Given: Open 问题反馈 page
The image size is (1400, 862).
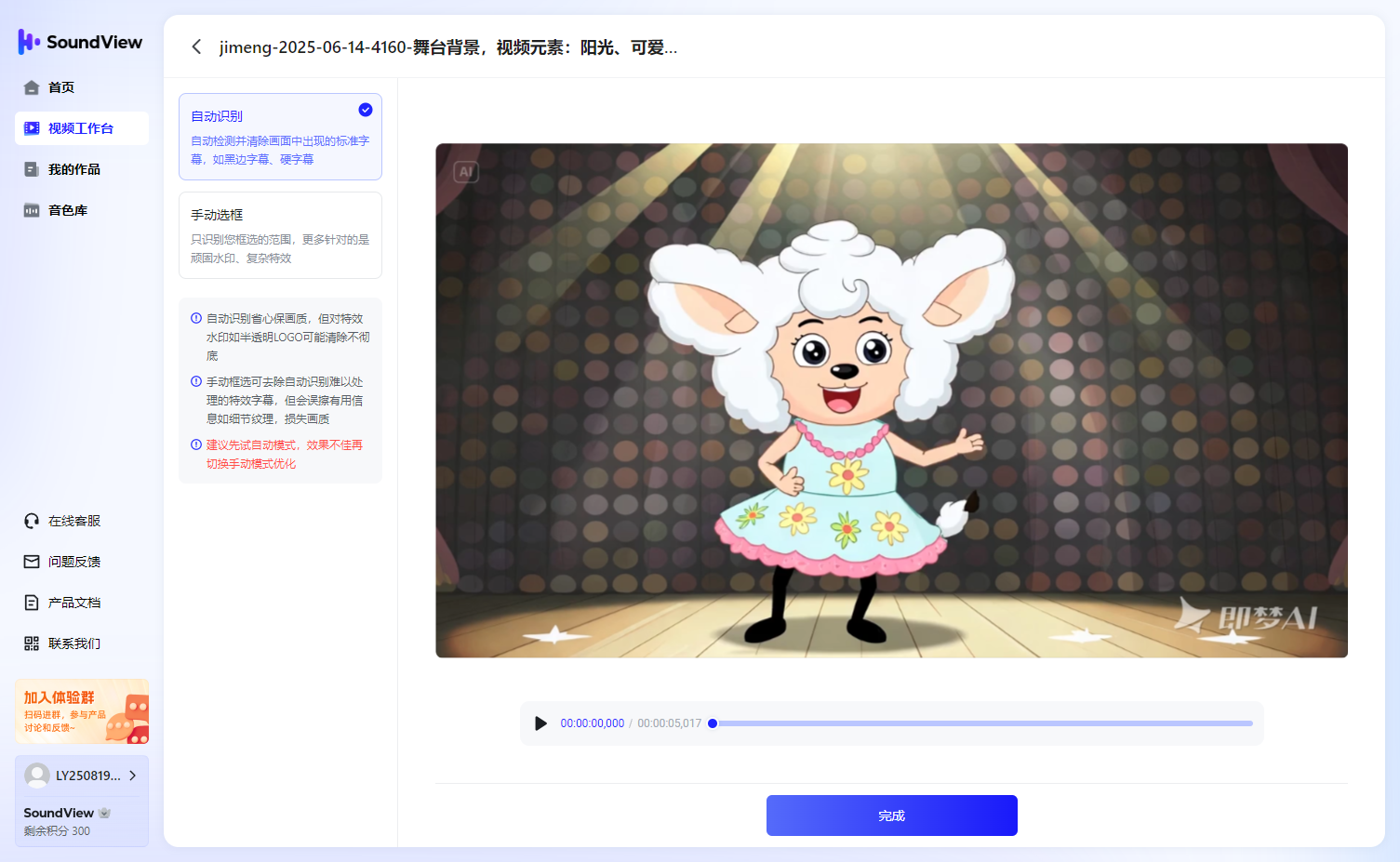Looking at the screenshot, I should 82,562.
